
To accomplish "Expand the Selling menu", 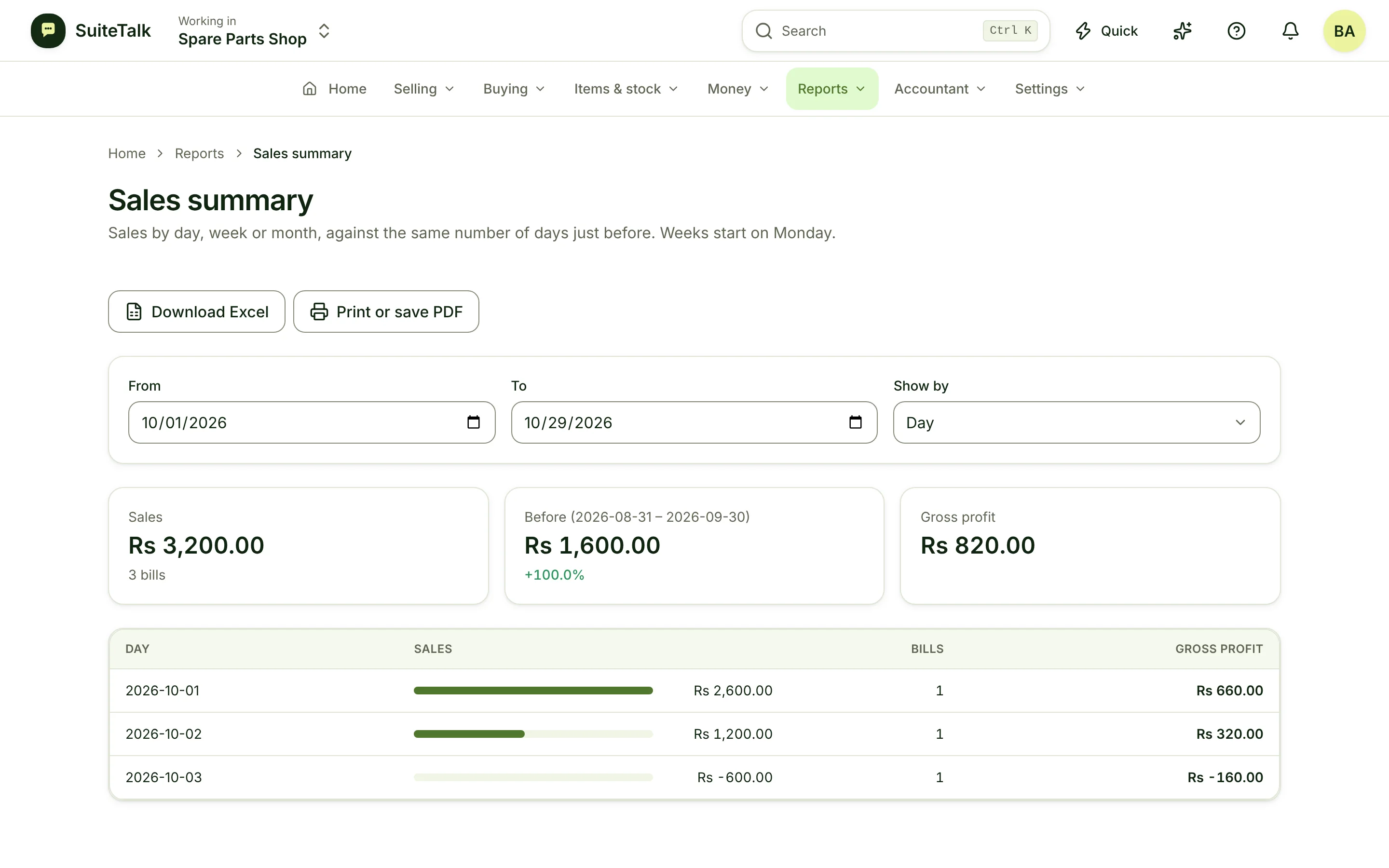I will point(423,89).
